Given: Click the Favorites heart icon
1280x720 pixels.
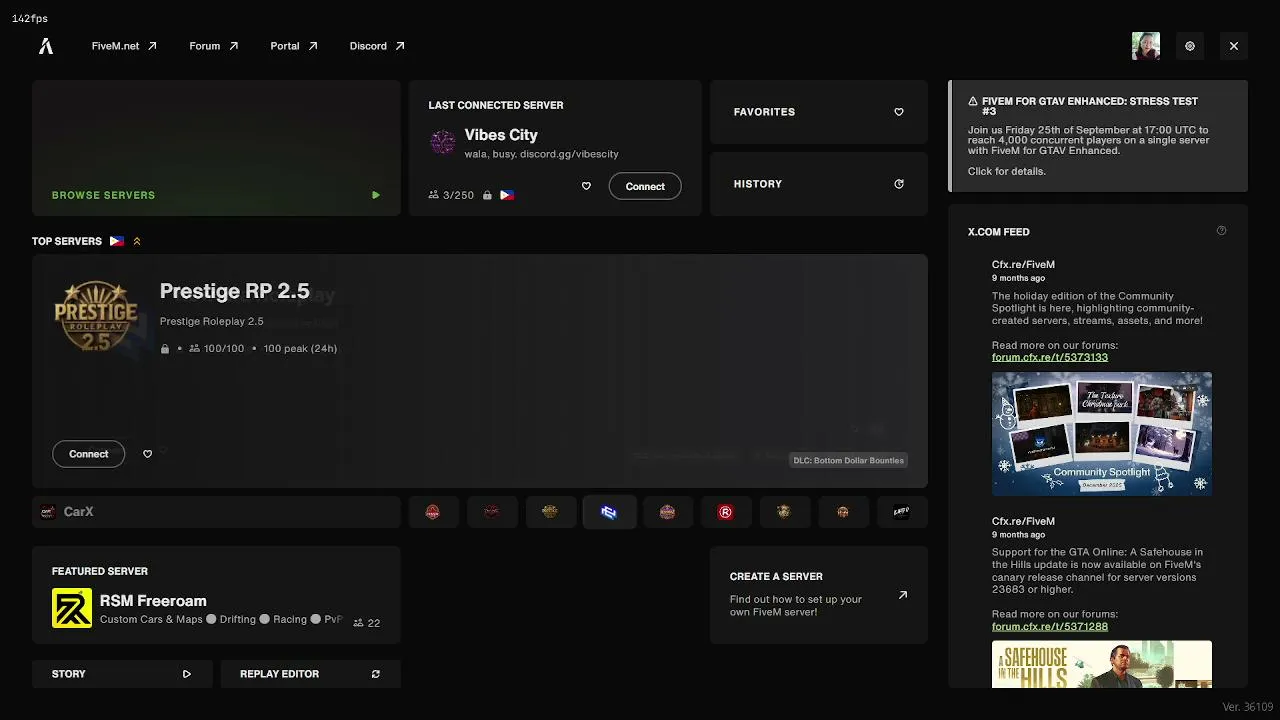Looking at the screenshot, I should pos(899,112).
